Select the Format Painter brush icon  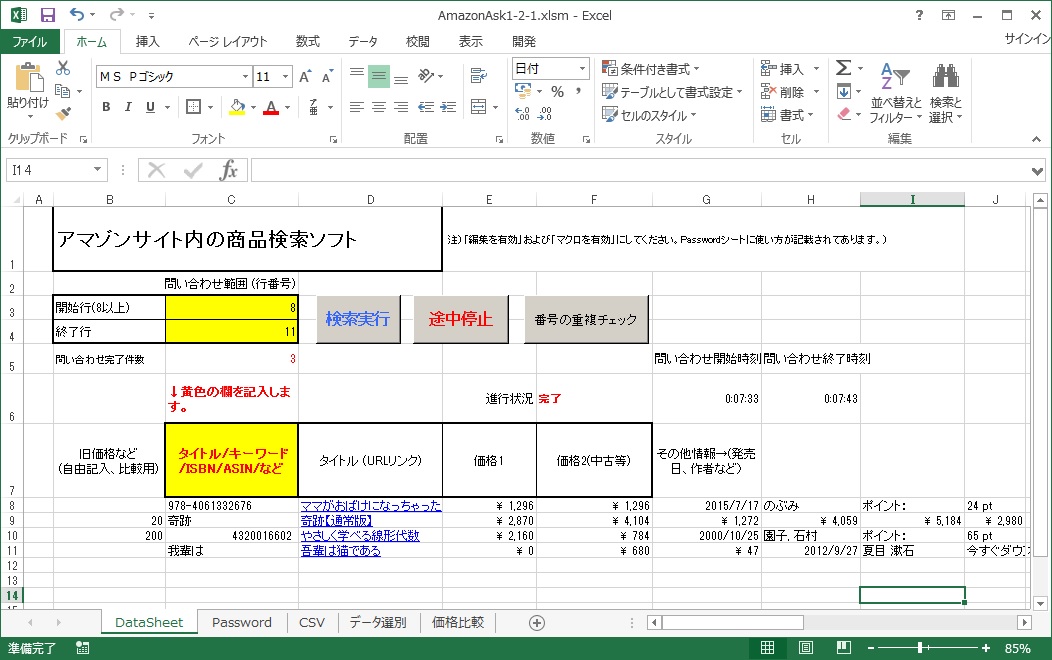coord(63,114)
